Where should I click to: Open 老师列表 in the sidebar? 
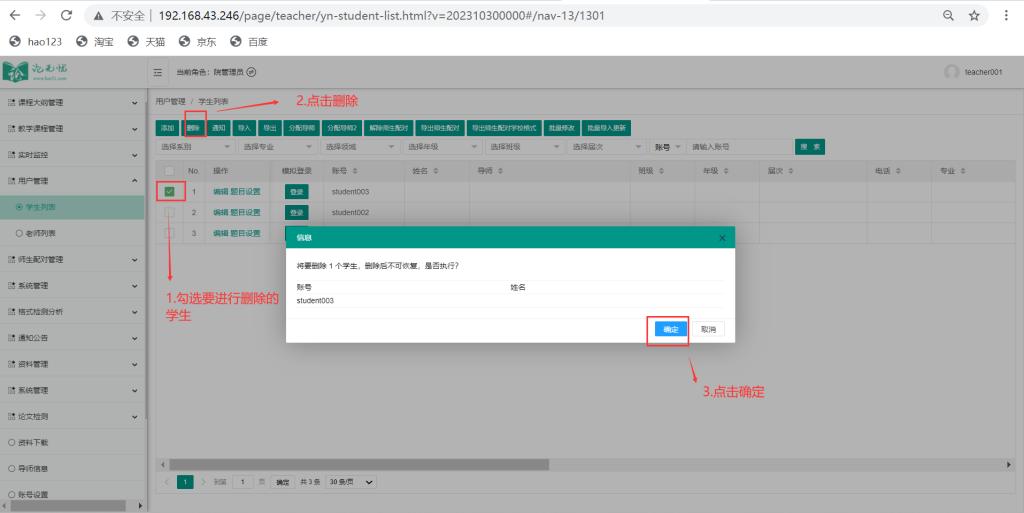tap(41, 233)
